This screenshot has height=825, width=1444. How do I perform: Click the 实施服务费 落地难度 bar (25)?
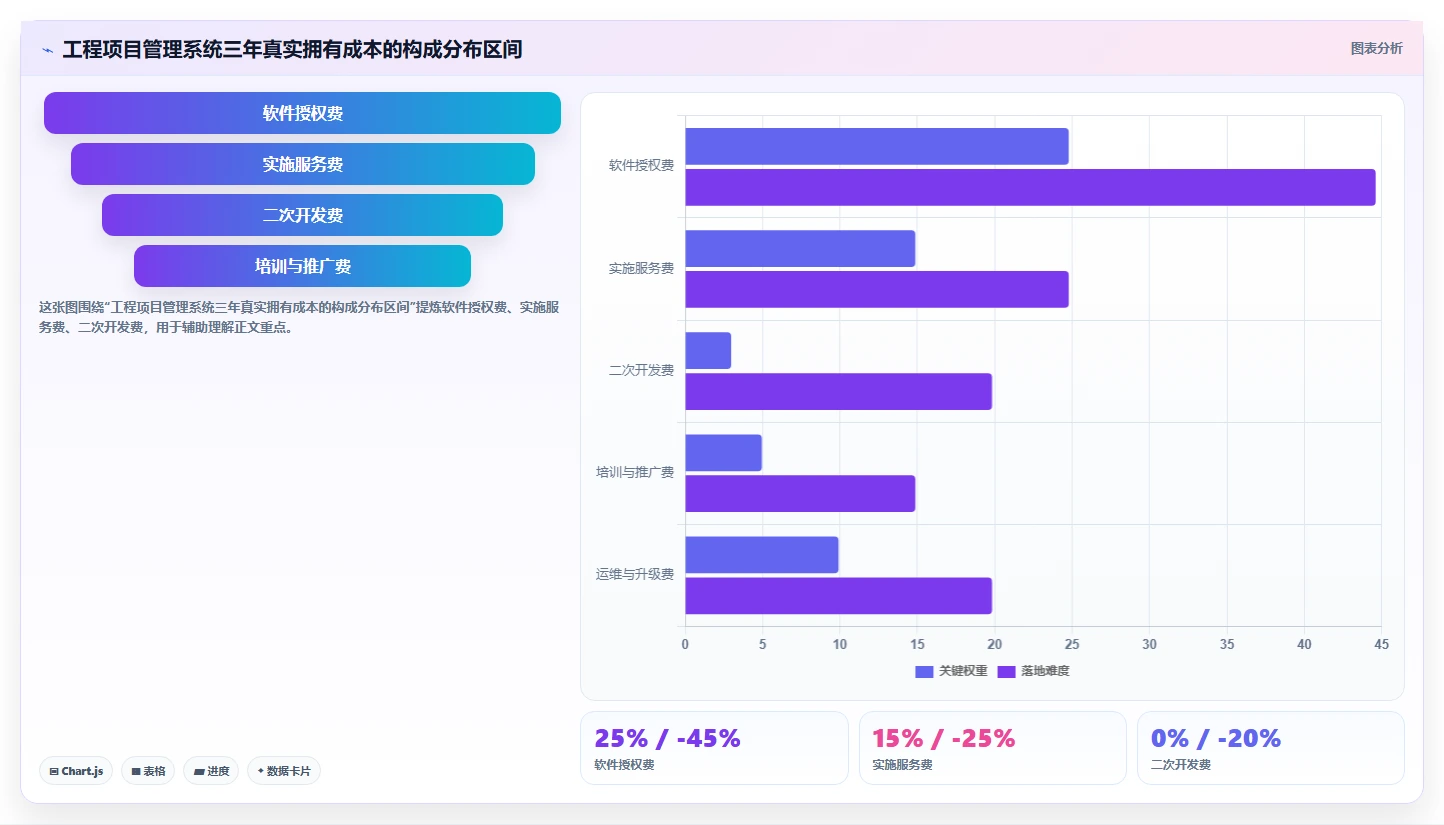[877, 289]
